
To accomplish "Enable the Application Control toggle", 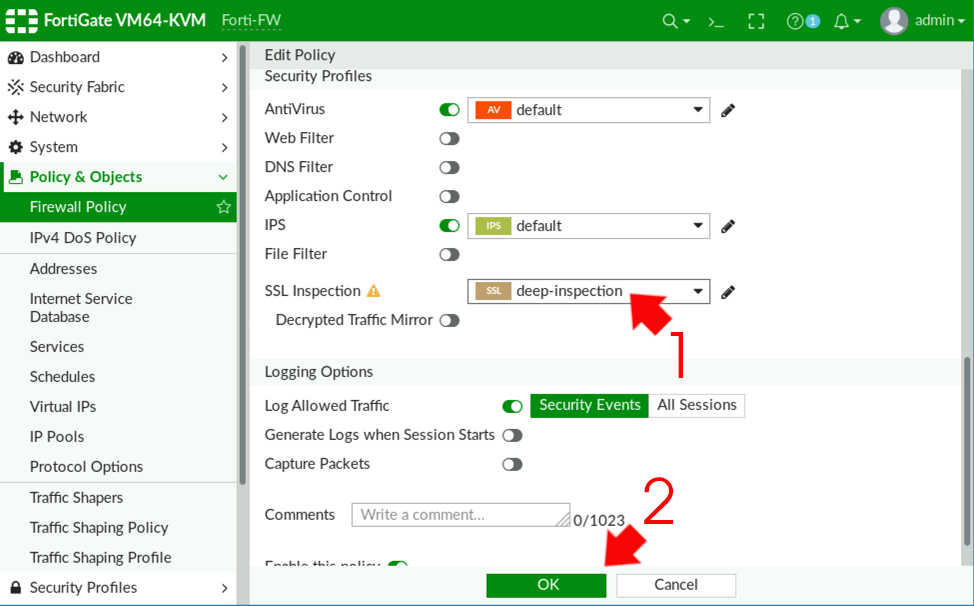I will point(449,197).
